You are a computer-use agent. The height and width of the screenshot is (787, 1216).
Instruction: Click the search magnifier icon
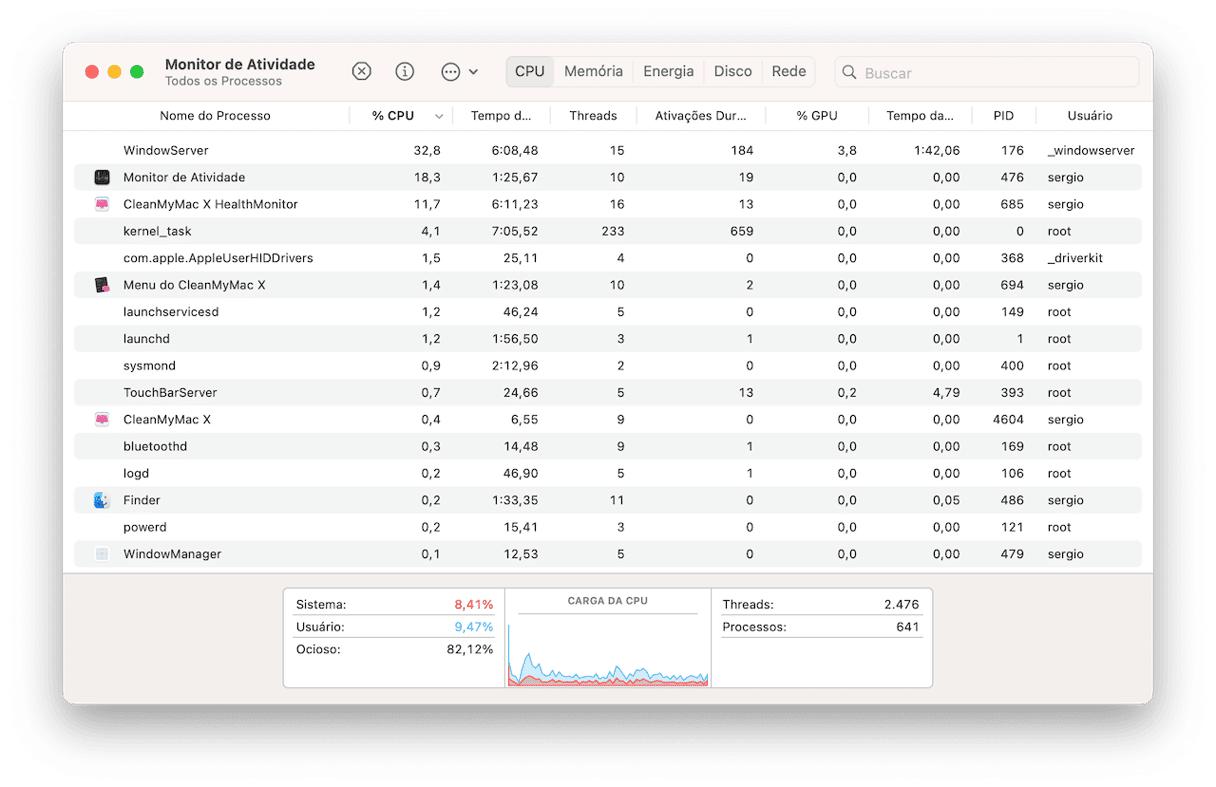[850, 72]
